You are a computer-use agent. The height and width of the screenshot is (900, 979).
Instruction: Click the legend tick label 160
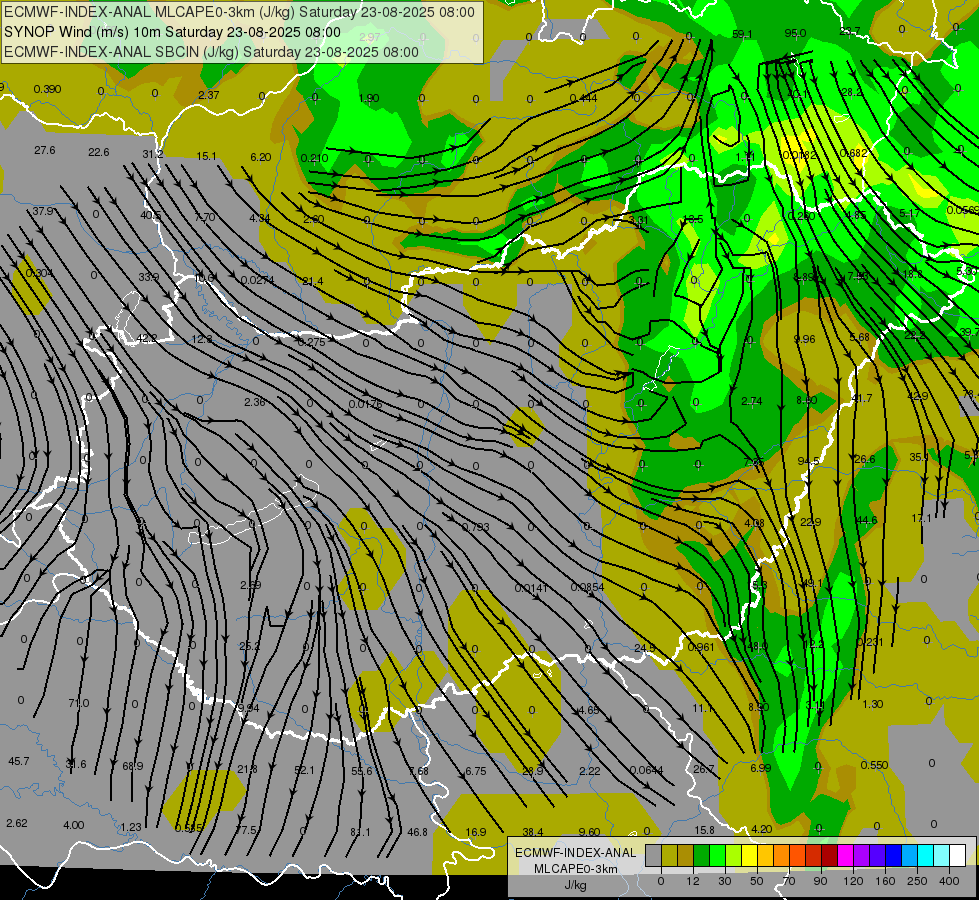[x=885, y=881]
